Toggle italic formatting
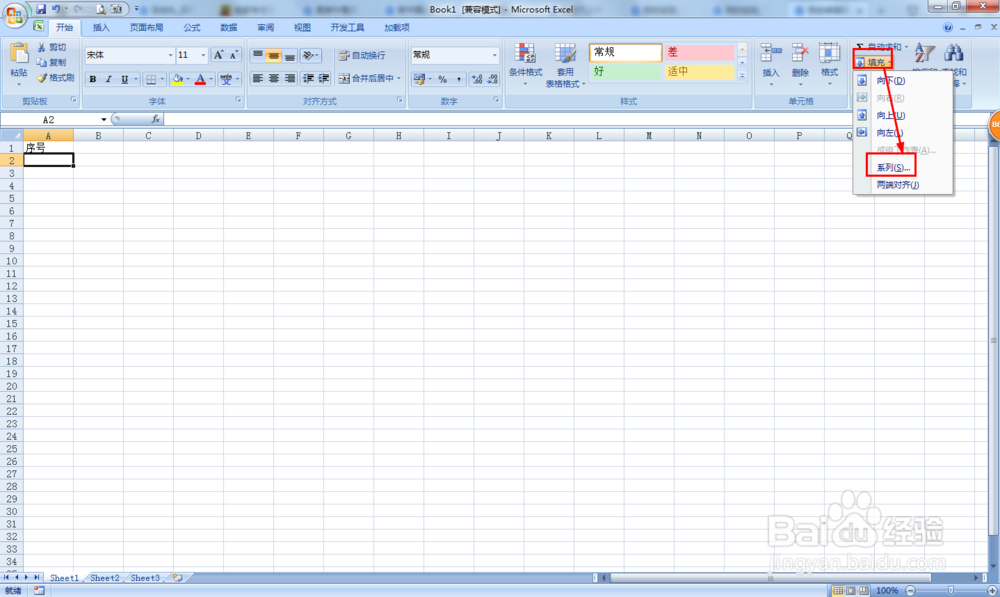Screen dimensions: 1000x597 pyautogui.click(x=109, y=79)
